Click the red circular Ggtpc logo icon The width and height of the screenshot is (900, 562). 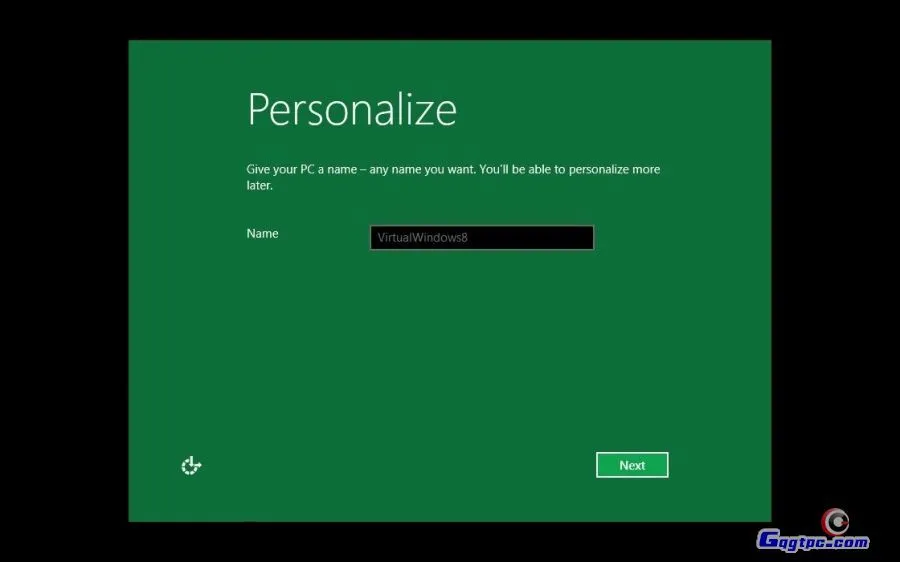point(834,520)
